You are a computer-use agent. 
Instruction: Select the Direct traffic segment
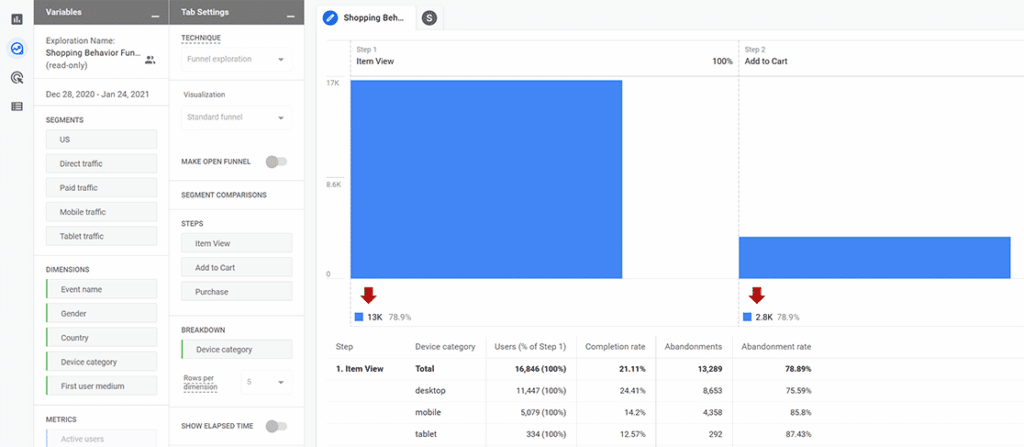101,163
